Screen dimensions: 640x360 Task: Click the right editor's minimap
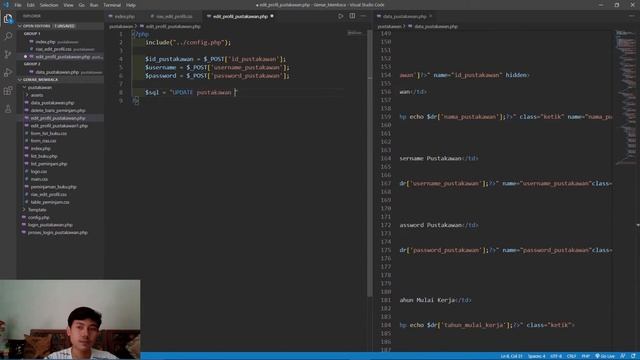click(x=625, y=98)
